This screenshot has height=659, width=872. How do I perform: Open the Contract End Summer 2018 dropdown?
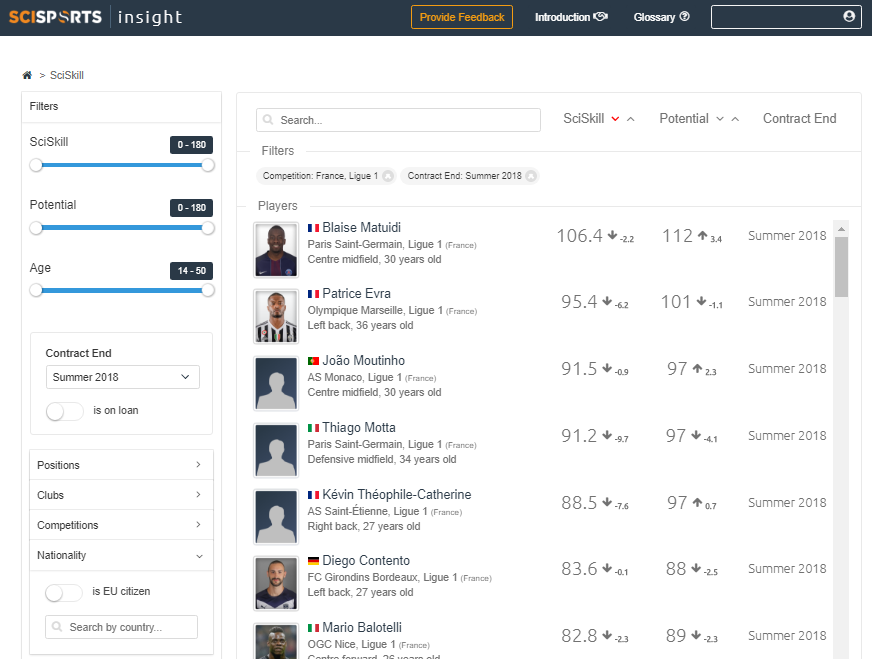[122, 377]
